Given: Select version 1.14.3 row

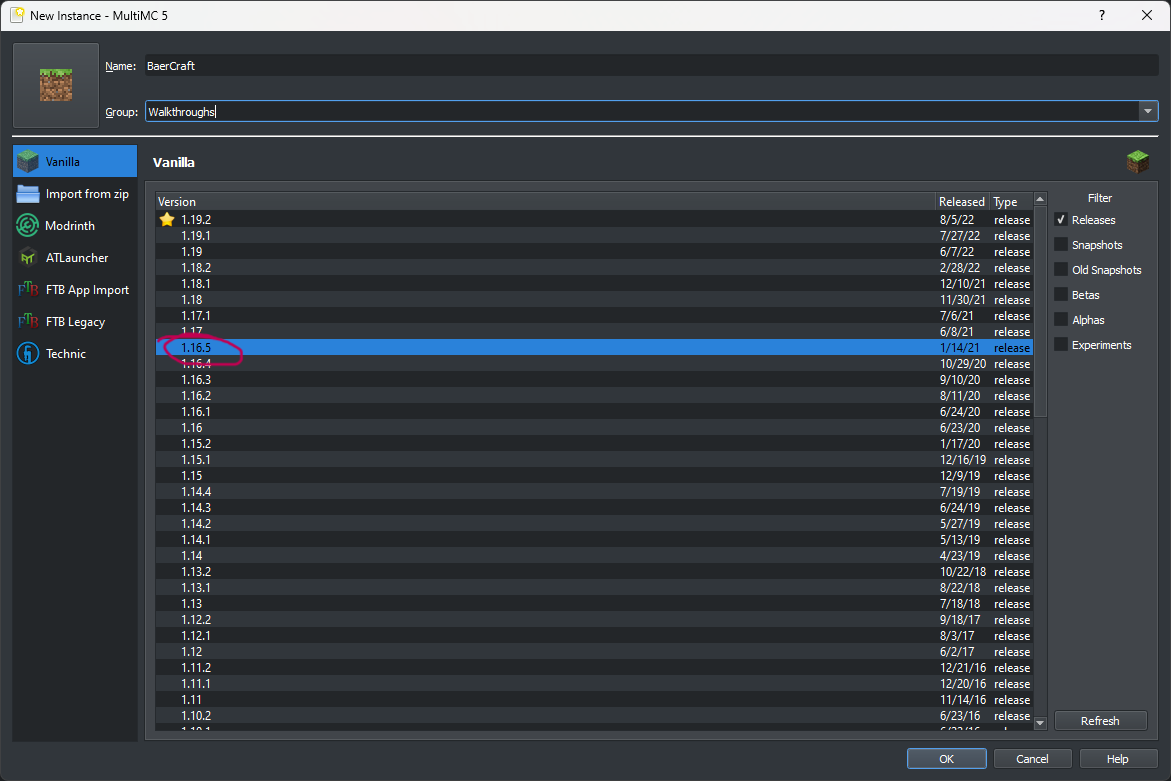Looking at the screenshot, I should tap(594, 508).
